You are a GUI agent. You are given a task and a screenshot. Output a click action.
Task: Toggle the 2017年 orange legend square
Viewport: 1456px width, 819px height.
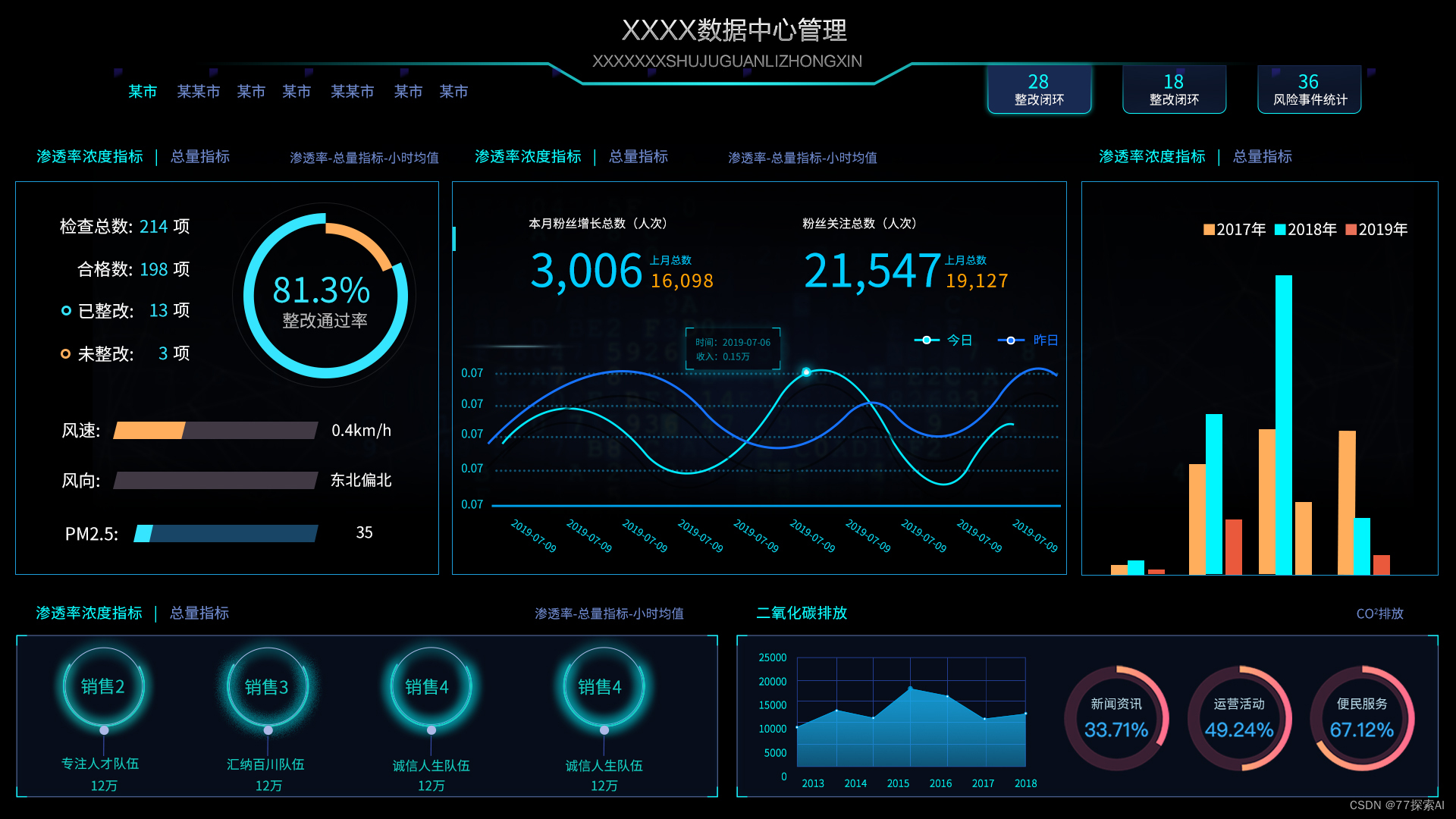(x=1209, y=229)
